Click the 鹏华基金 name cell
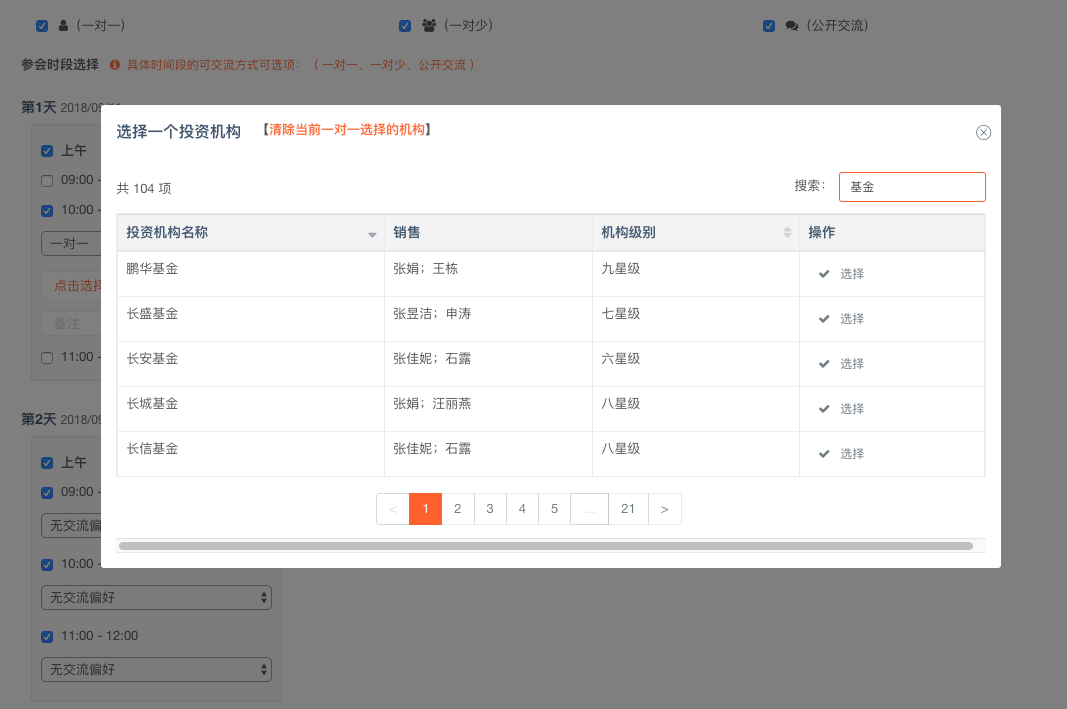This screenshot has width=1067, height=709. [x=250, y=274]
